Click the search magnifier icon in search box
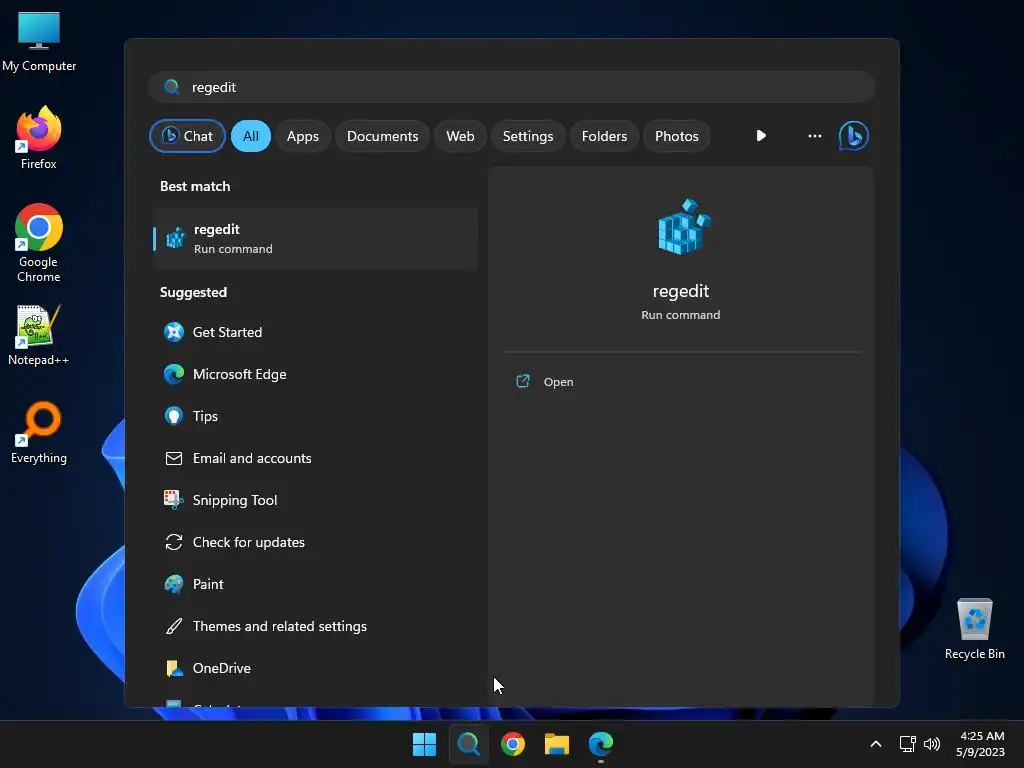 [172, 87]
